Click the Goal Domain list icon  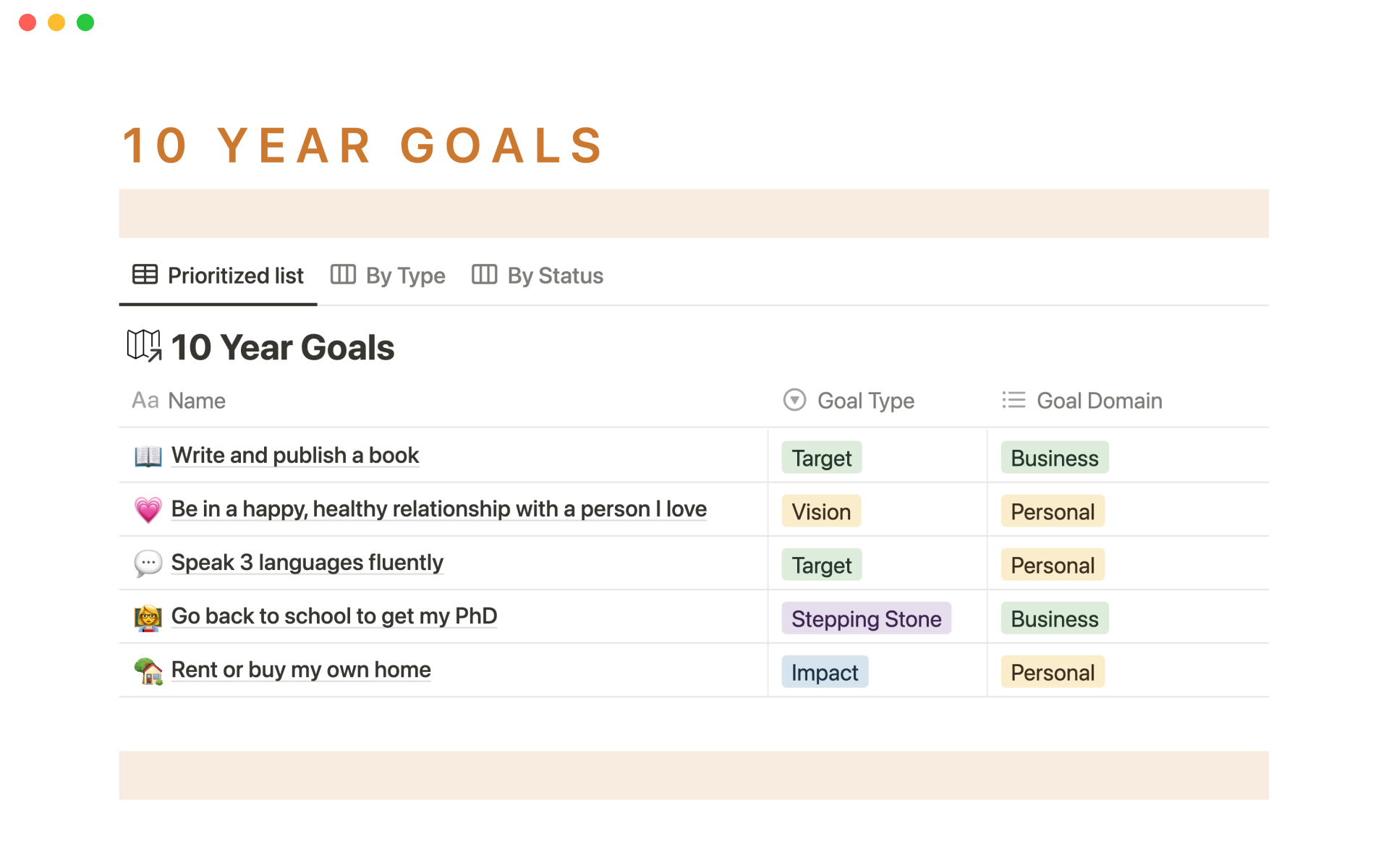[1014, 400]
